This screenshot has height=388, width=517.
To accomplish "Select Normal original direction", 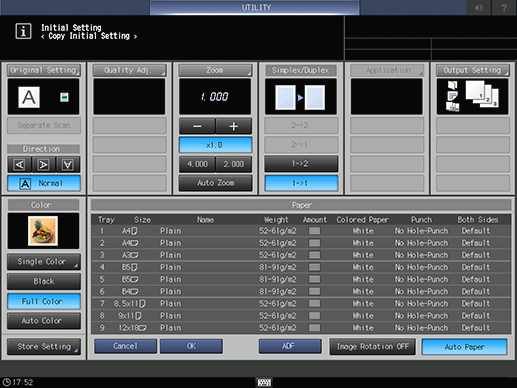I will pos(44,183).
